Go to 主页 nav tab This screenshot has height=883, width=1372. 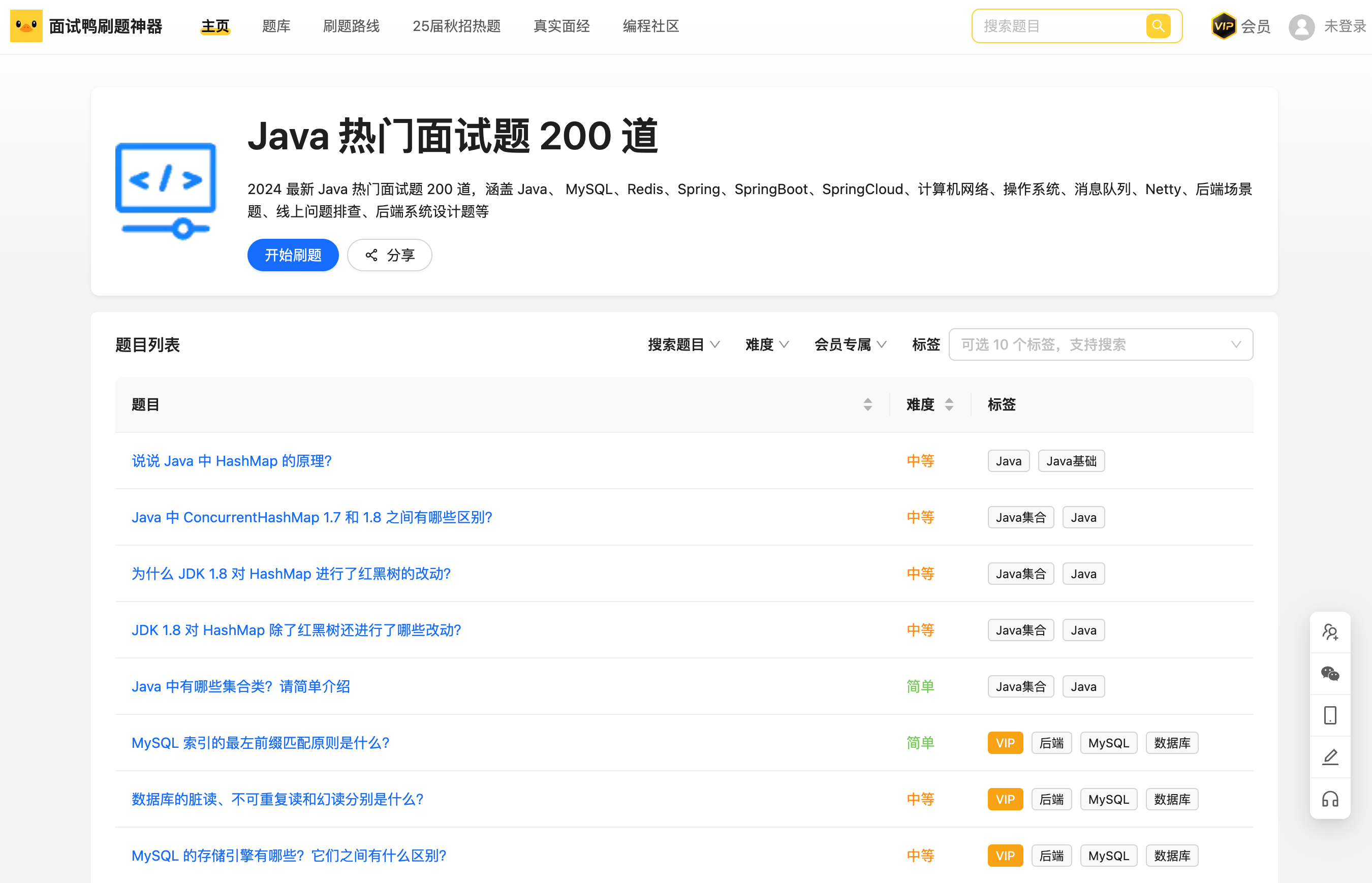[215, 26]
